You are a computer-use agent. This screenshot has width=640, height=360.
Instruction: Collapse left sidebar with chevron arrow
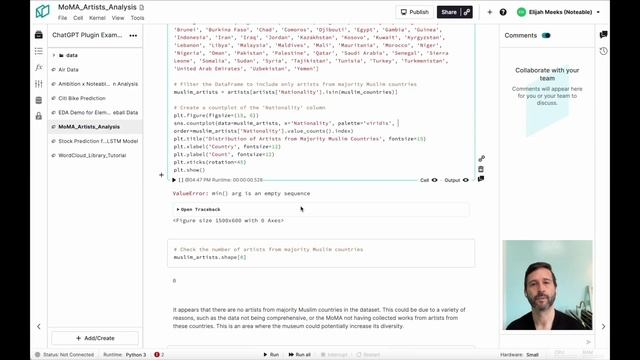point(39,327)
